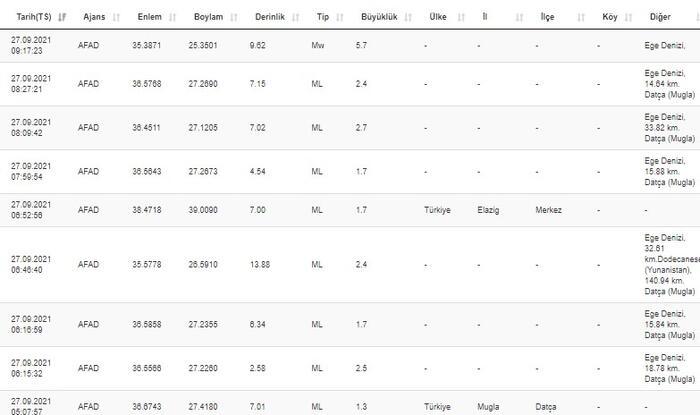This screenshot has height=415, width=700.
Task: Sort İlçe column using arrows
Action: pyautogui.click(x=581, y=17)
